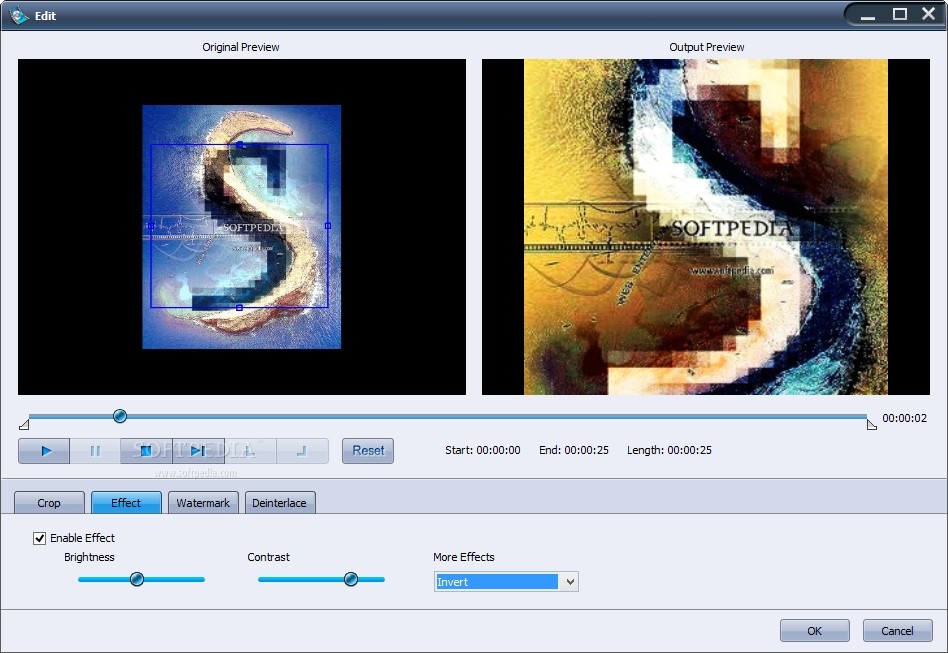The width and height of the screenshot is (948, 653).
Task: Click the top crop handle in Original Preview
Action: click(240, 145)
